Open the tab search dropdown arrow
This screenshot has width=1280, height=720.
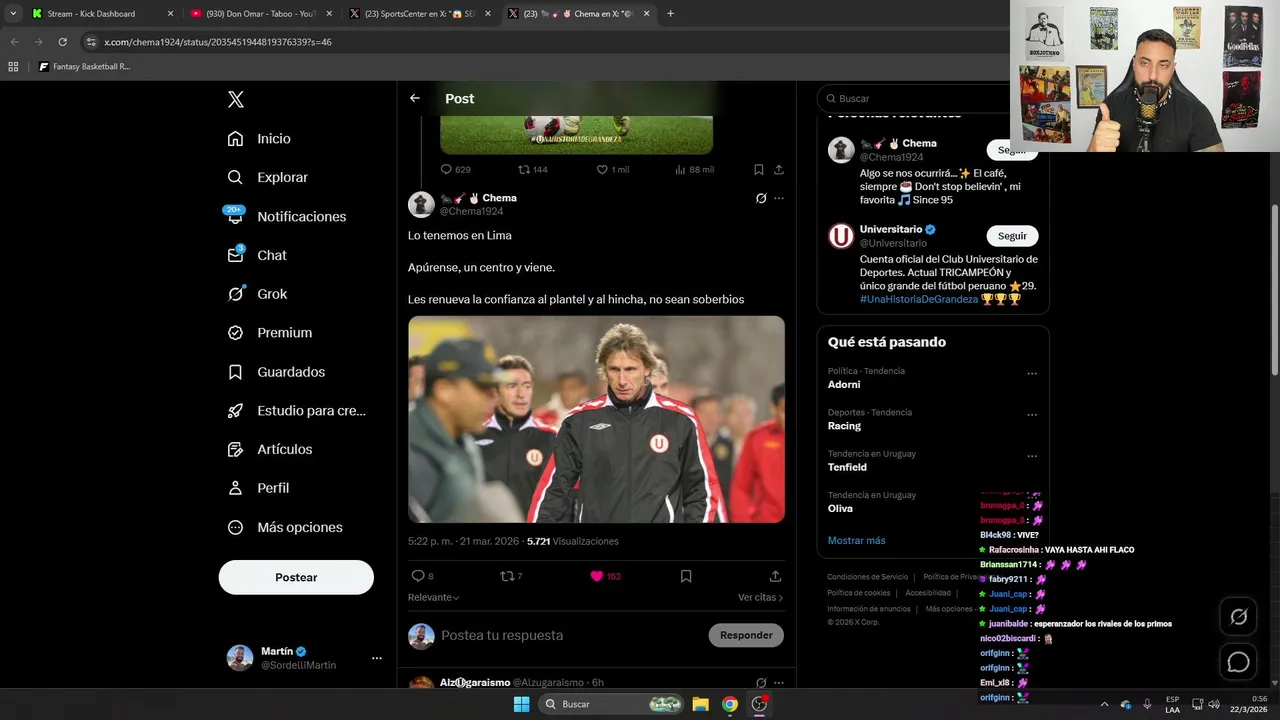(13, 14)
